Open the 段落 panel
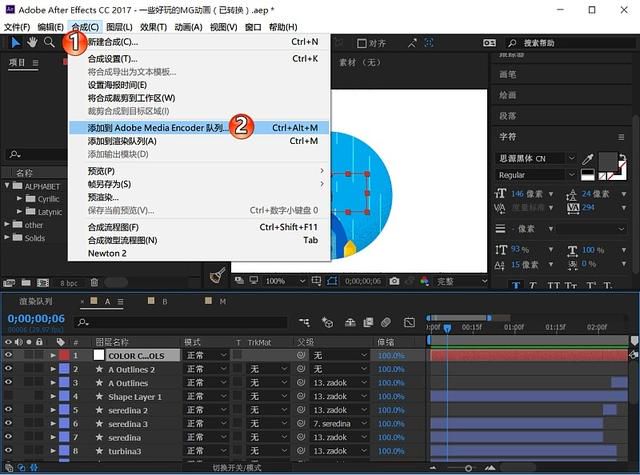Screen dimensions: 640x475 [508, 116]
